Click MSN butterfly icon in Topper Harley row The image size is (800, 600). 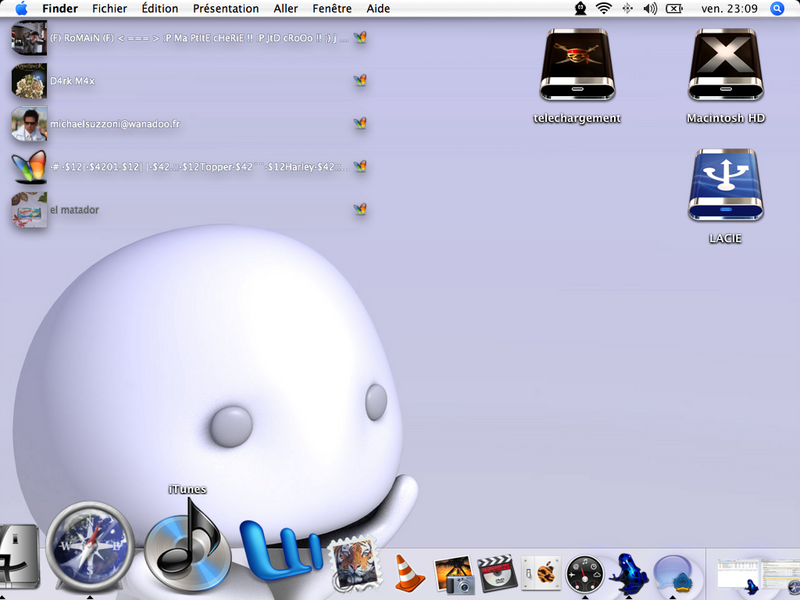pyautogui.click(x=360, y=166)
